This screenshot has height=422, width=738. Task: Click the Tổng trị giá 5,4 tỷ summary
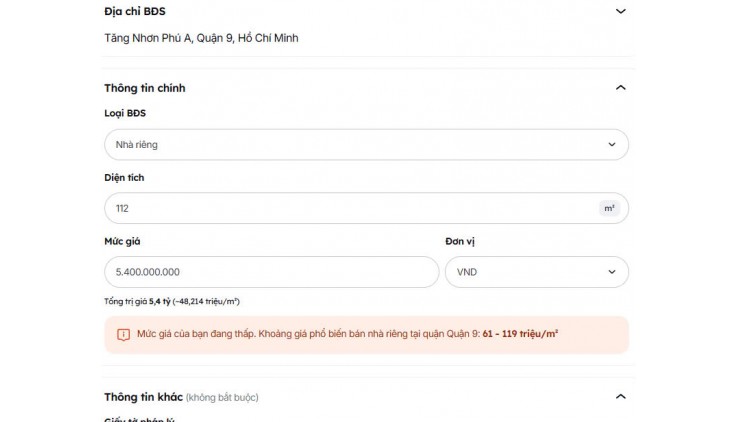(x=172, y=302)
